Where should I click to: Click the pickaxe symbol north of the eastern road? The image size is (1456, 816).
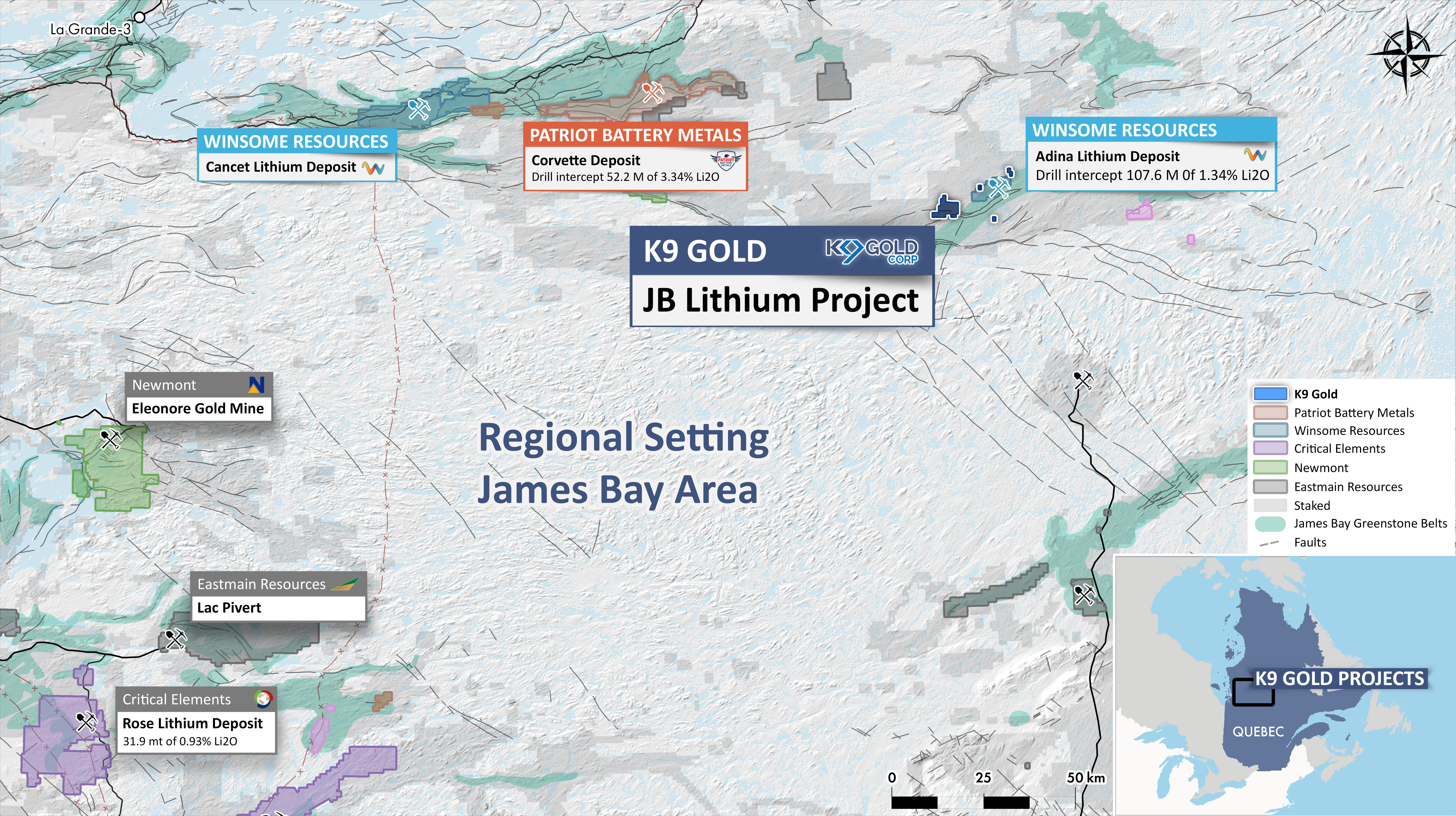click(1083, 380)
